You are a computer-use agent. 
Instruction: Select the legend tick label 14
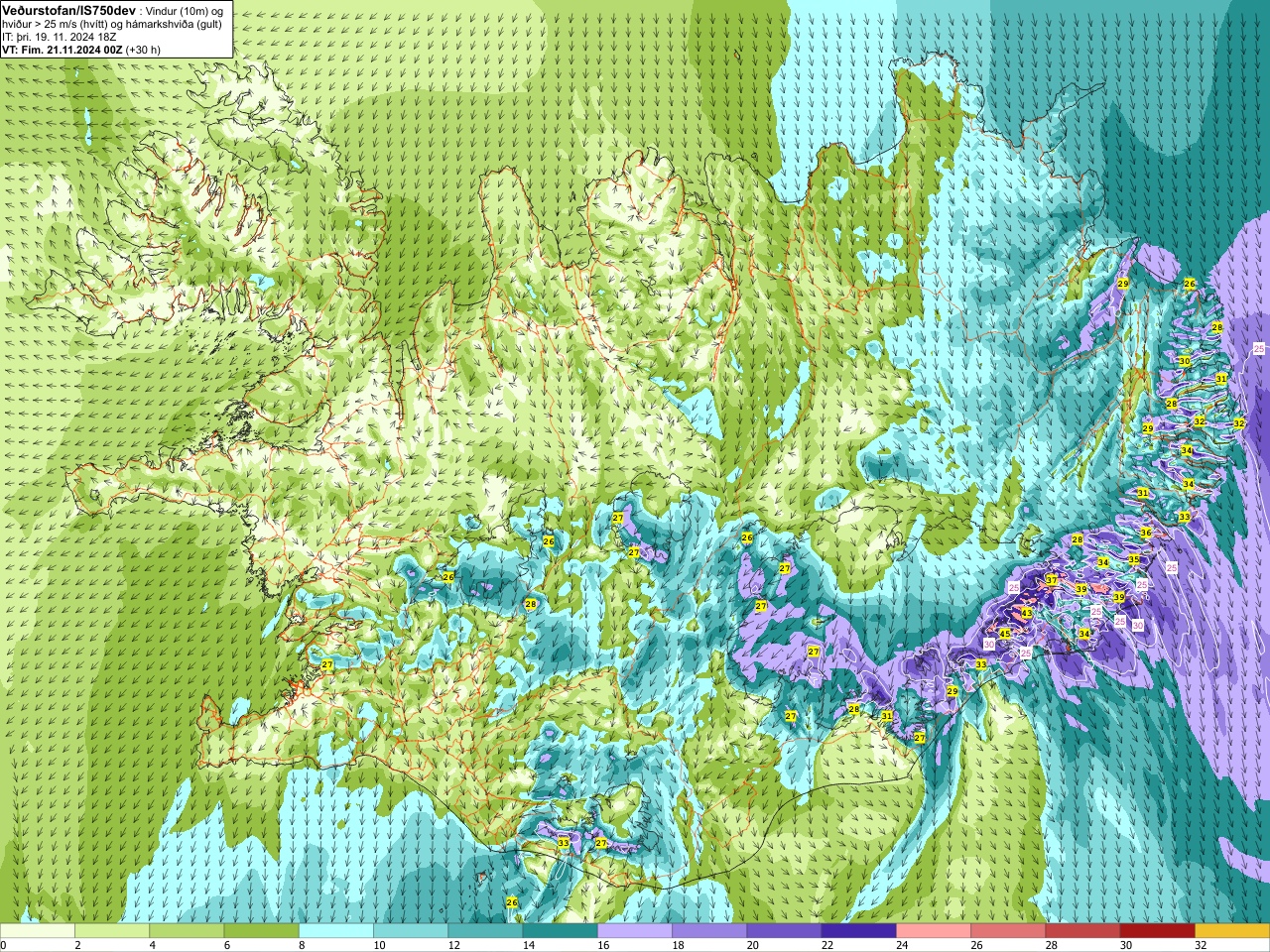pyautogui.click(x=529, y=945)
